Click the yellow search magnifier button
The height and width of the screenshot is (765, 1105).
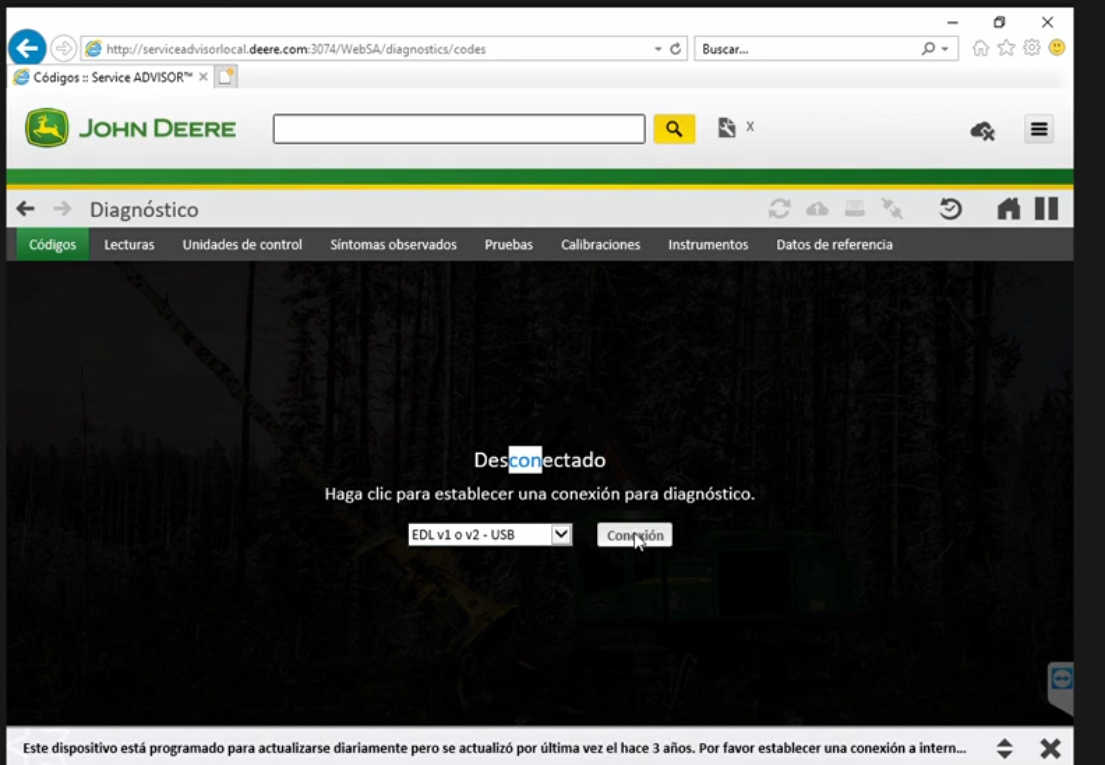tap(674, 128)
